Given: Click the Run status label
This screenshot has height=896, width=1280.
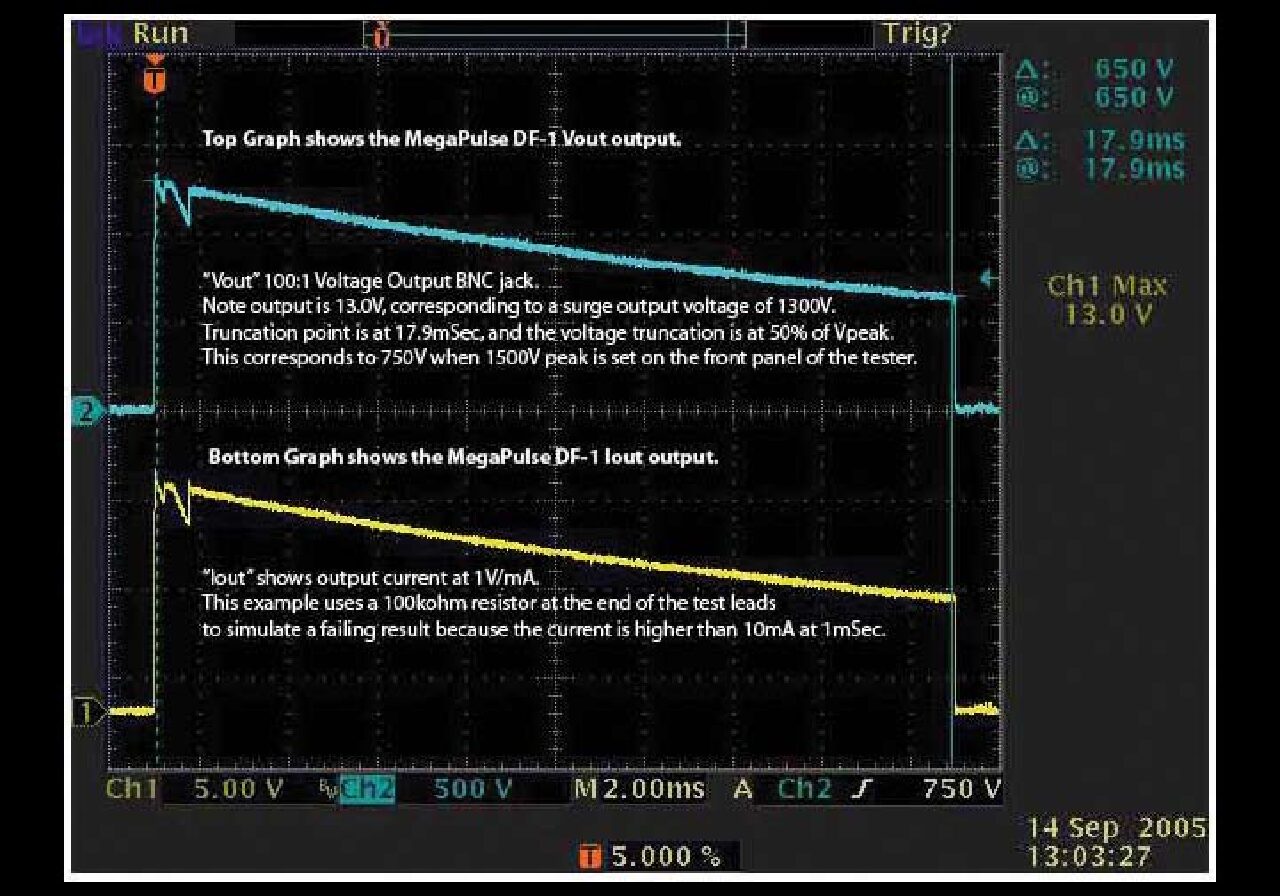Looking at the screenshot, I should click(x=160, y=33).
